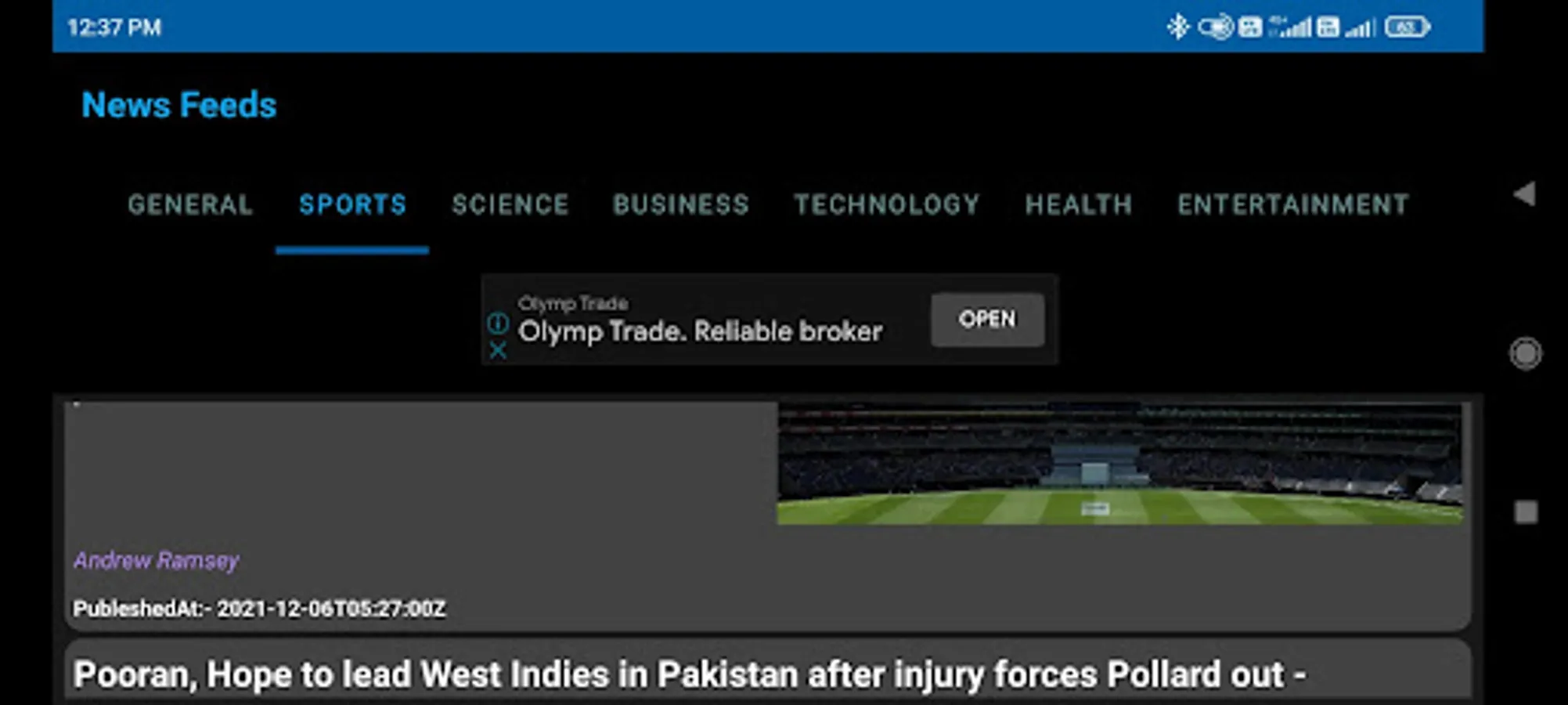Switch to the Business tab

coord(680,205)
